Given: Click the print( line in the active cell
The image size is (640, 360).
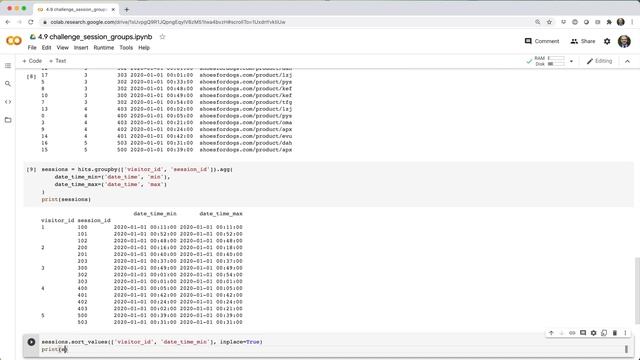Looking at the screenshot, I should 54,349.
